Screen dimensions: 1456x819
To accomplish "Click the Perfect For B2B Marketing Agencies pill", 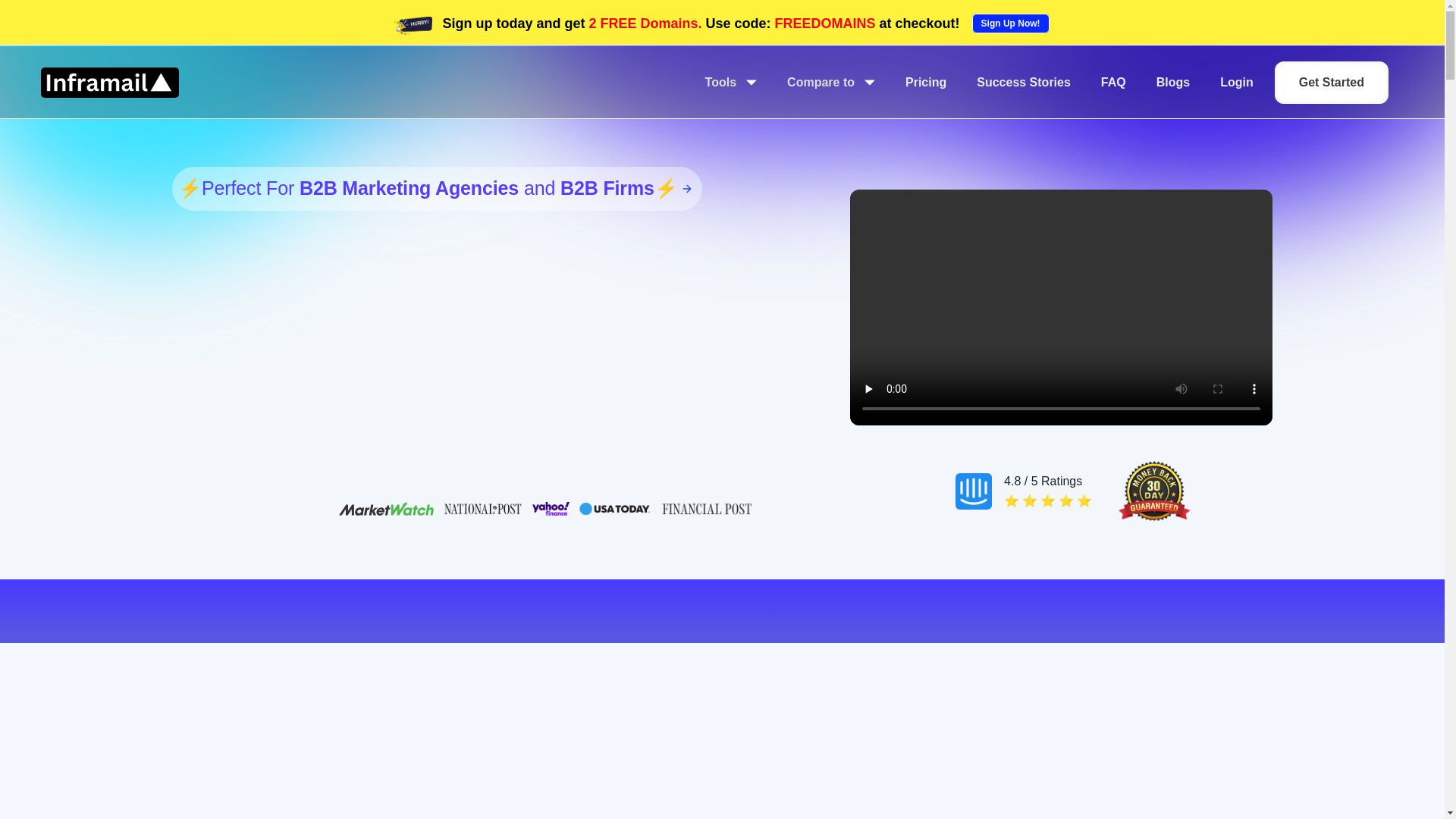I will click(x=437, y=189).
